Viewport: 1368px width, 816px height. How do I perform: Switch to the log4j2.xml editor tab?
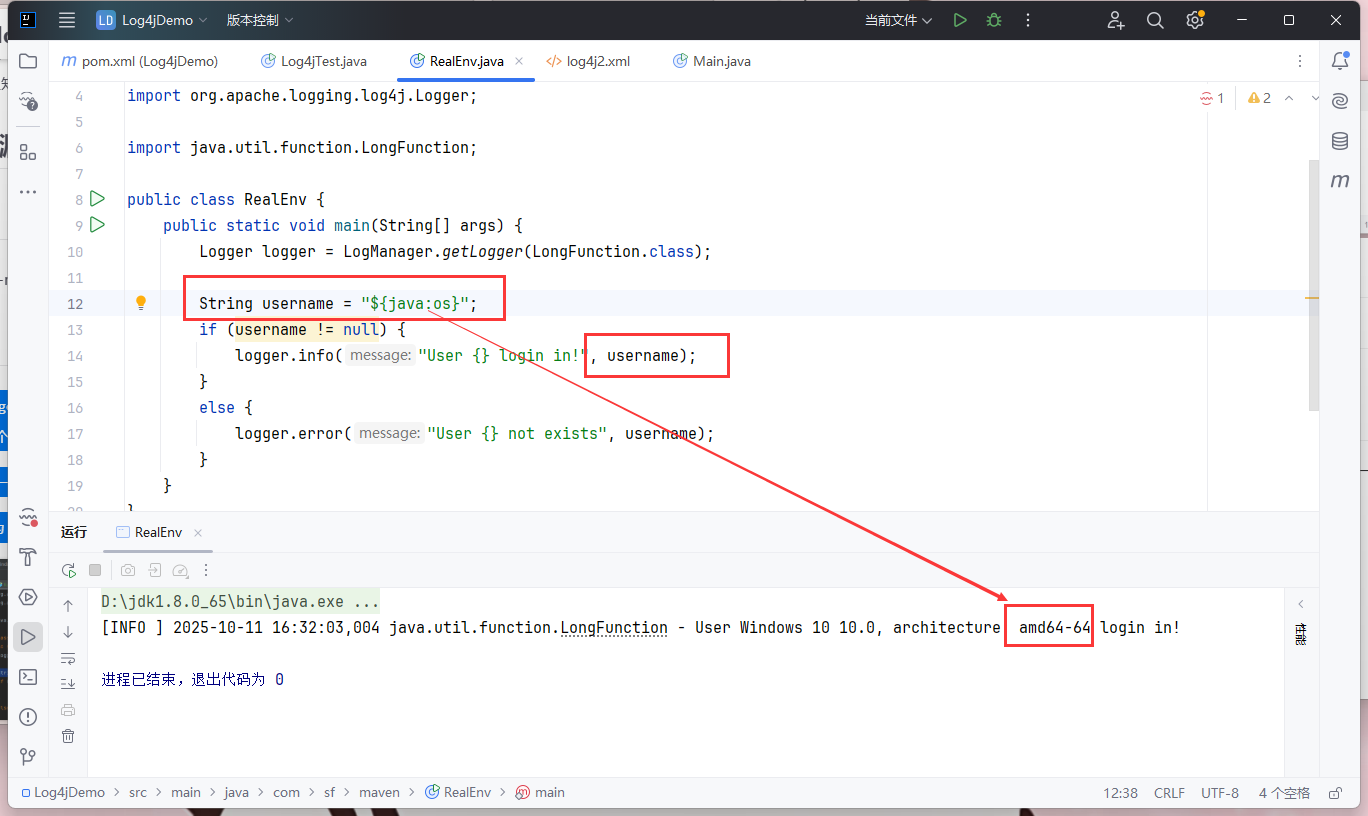pyautogui.click(x=597, y=61)
